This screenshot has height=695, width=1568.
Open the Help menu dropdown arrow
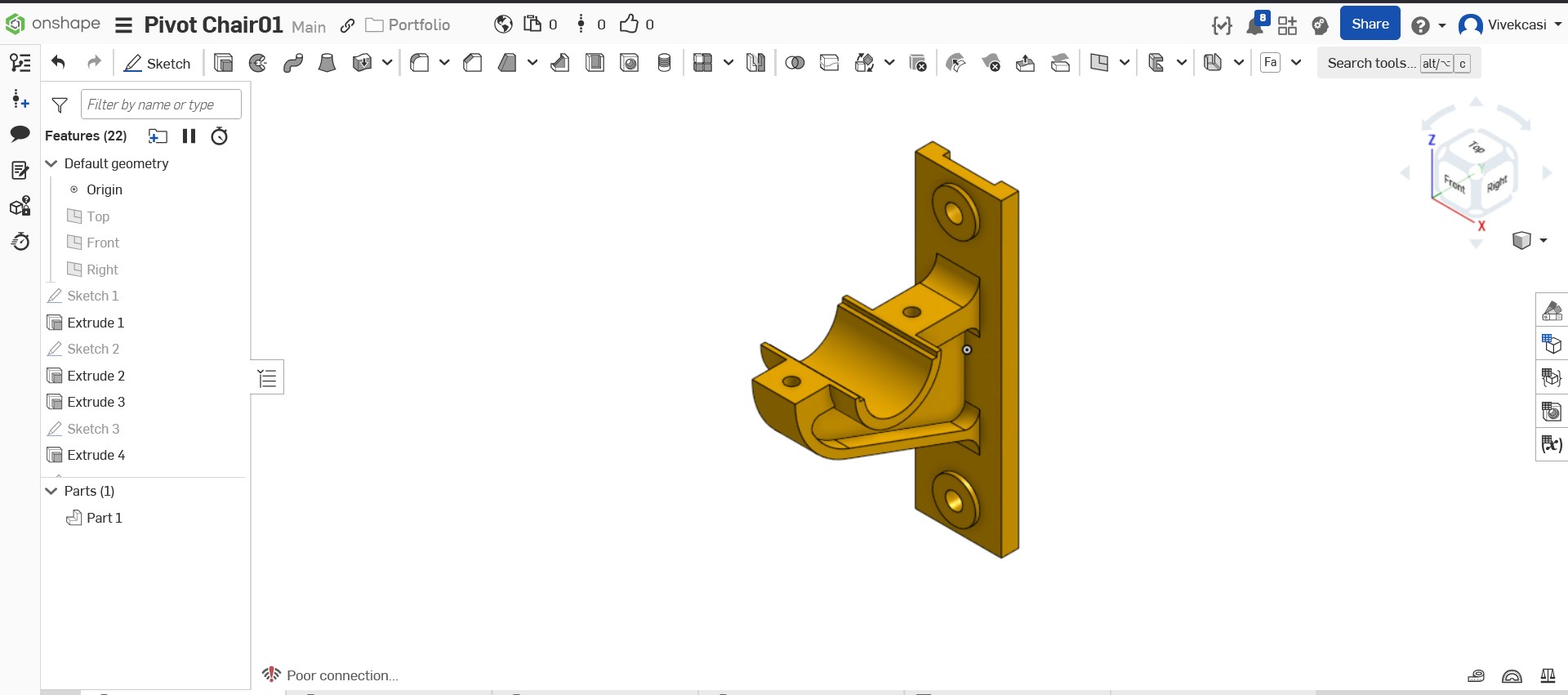point(1442,25)
